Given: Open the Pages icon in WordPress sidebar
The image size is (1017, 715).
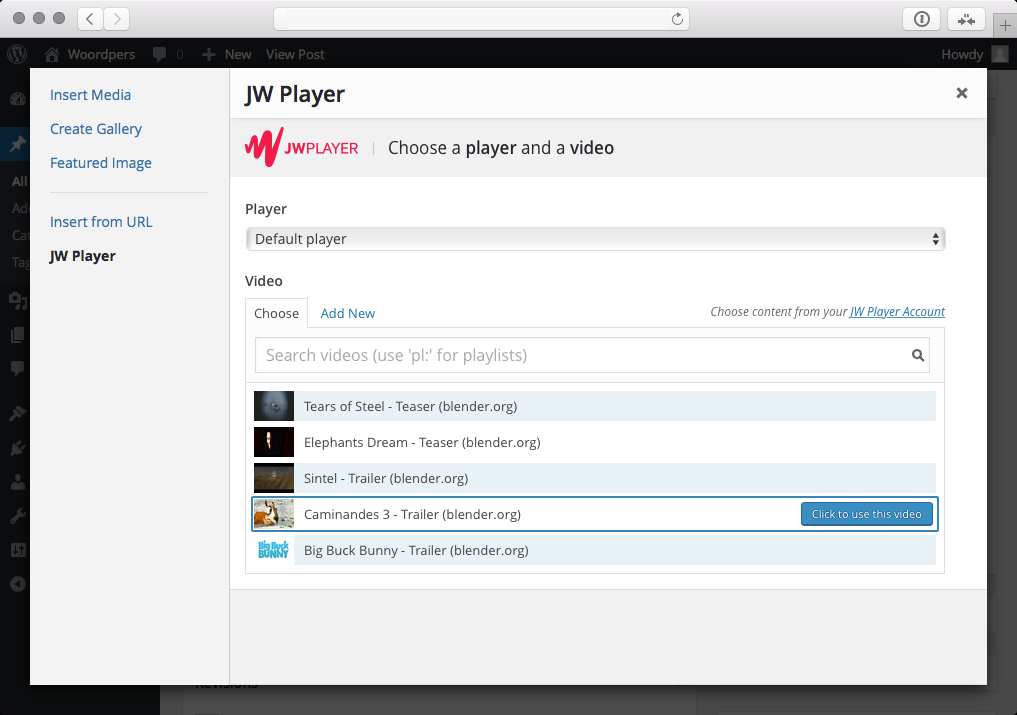Looking at the screenshot, I should (18, 335).
